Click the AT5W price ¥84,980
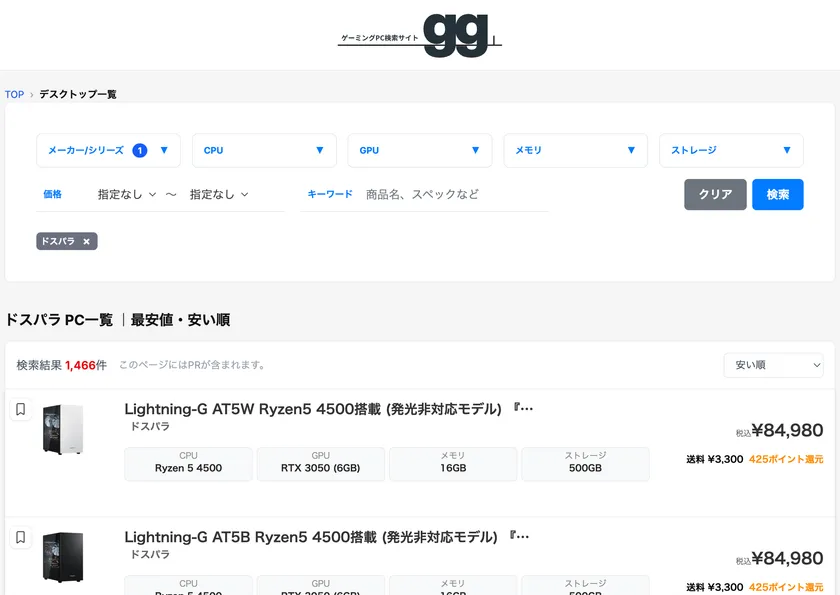This screenshot has height=595, width=840. tap(787, 431)
